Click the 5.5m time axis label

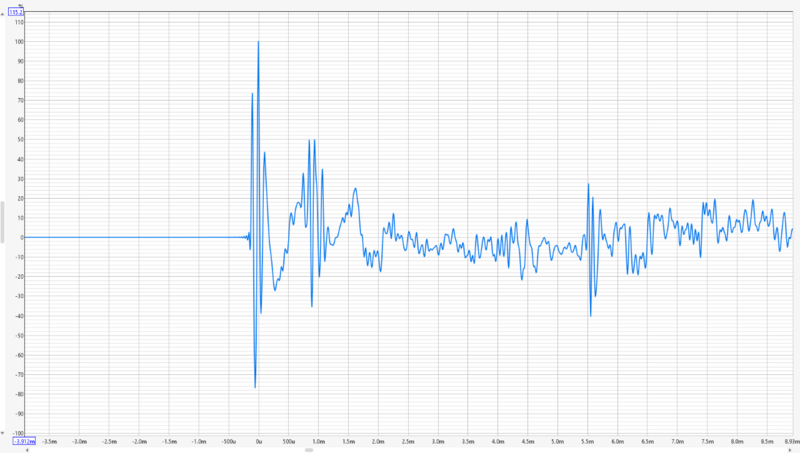588,441
